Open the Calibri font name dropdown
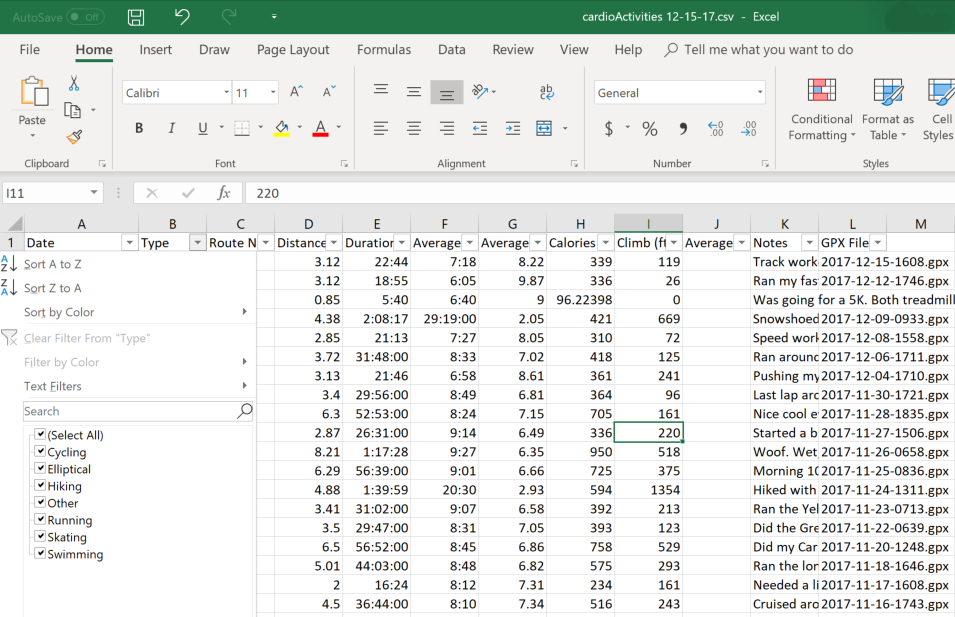Viewport: 955px width, 617px height. (226, 93)
